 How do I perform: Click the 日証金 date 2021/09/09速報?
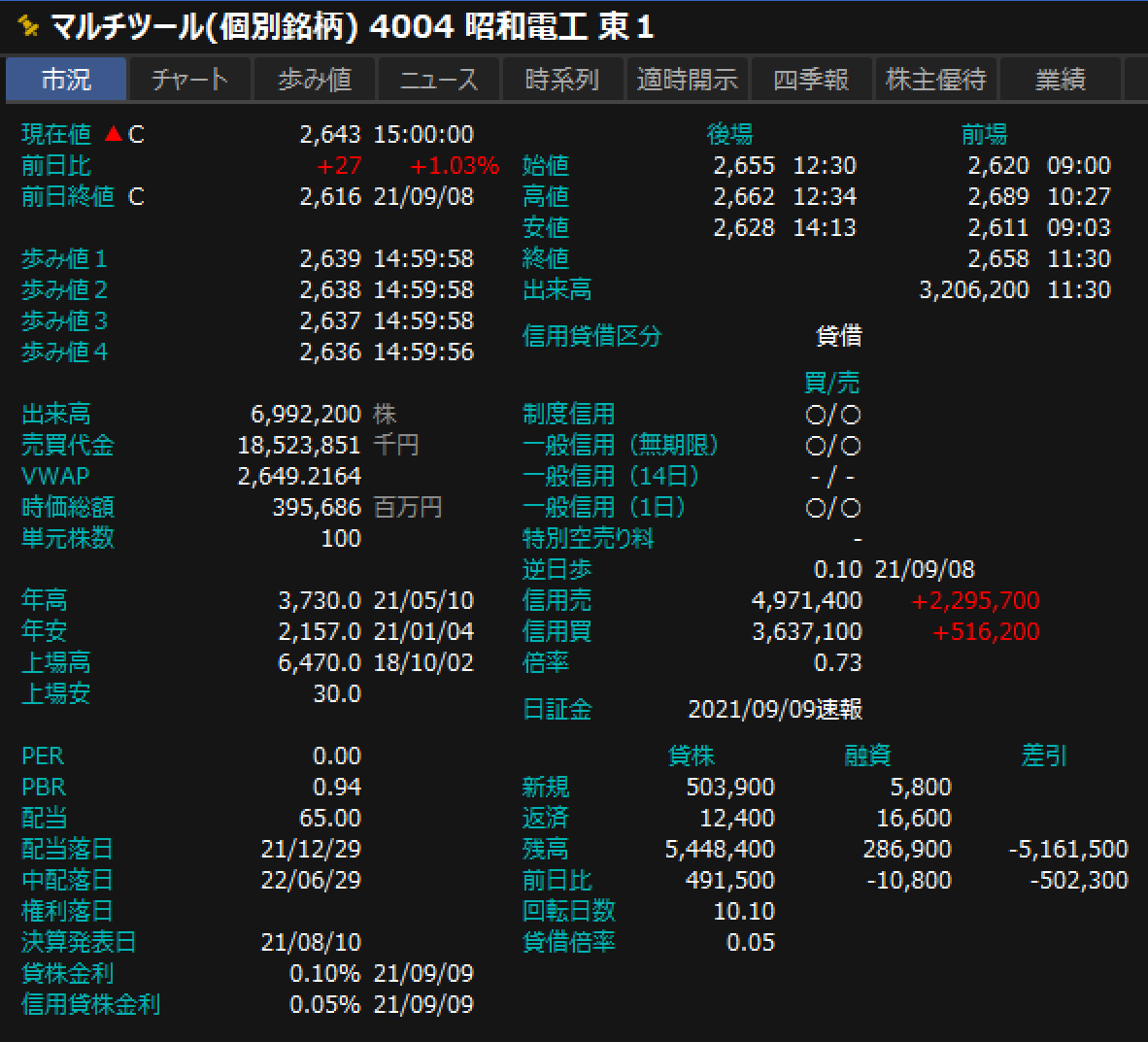(x=775, y=710)
